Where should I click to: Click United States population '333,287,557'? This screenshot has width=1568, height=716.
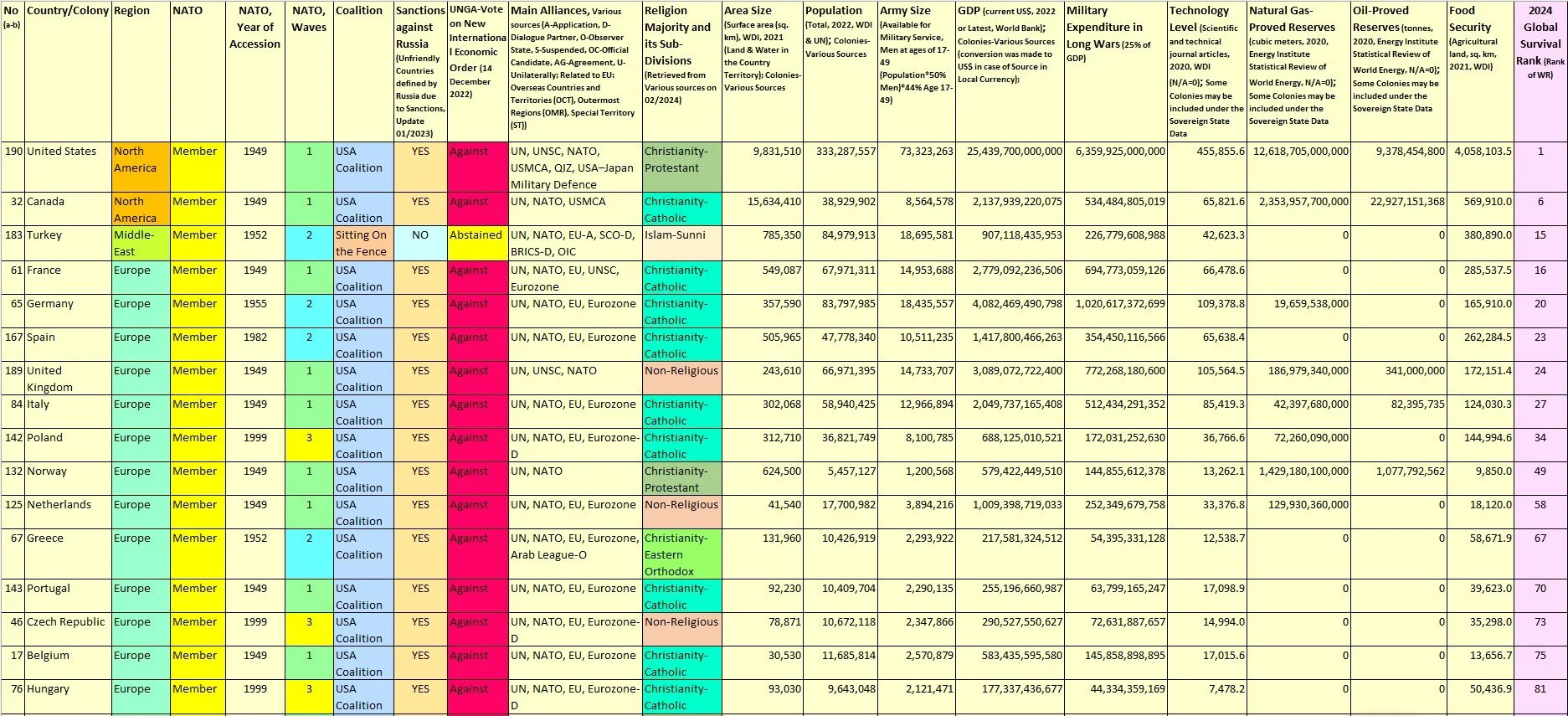(841, 167)
